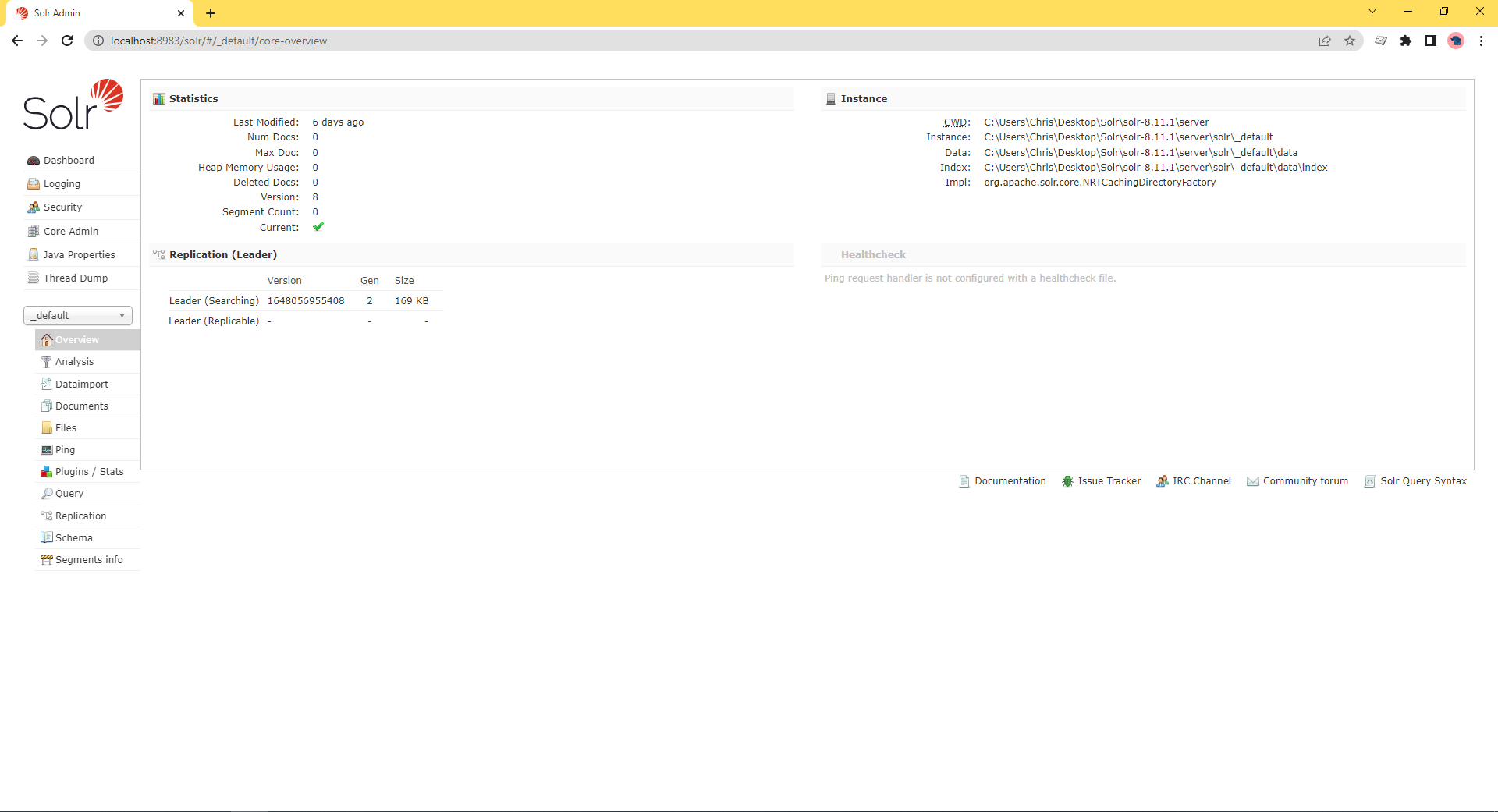The width and height of the screenshot is (1498, 812).
Task: Open the tab search chevron
Action: 1372,11
